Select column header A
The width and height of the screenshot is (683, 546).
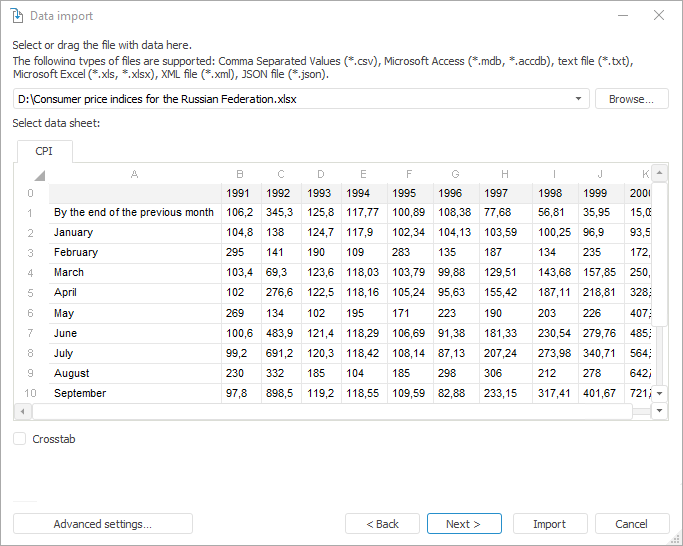(134, 174)
